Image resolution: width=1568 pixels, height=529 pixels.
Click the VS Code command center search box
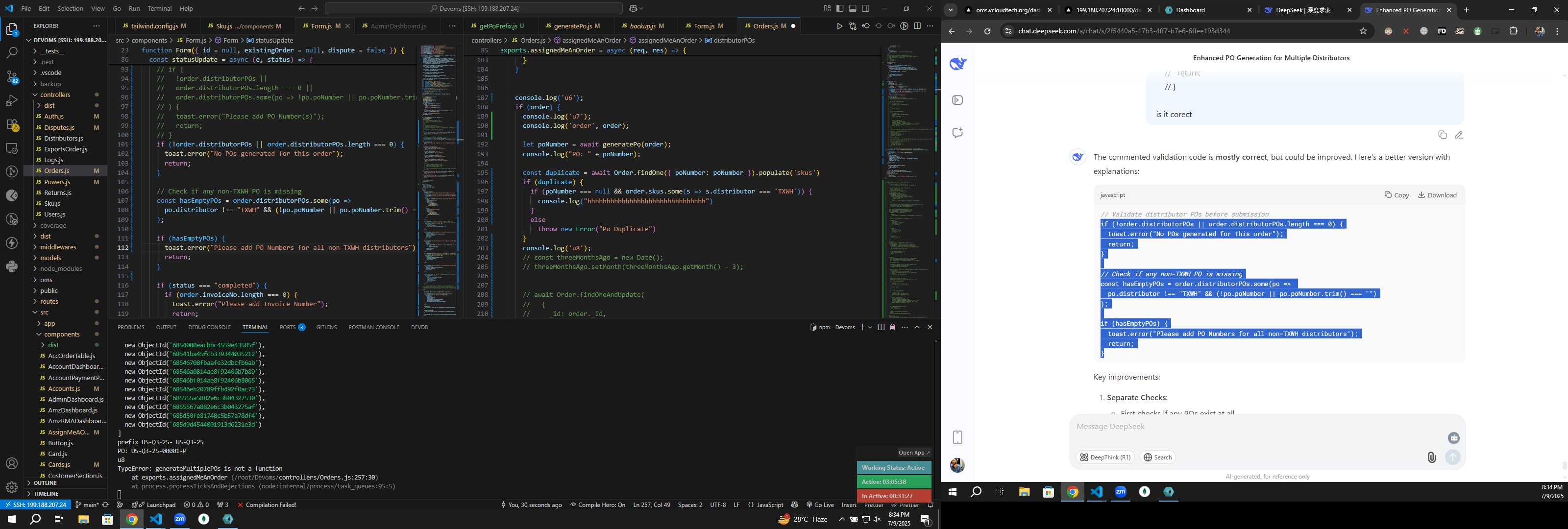click(473, 8)
